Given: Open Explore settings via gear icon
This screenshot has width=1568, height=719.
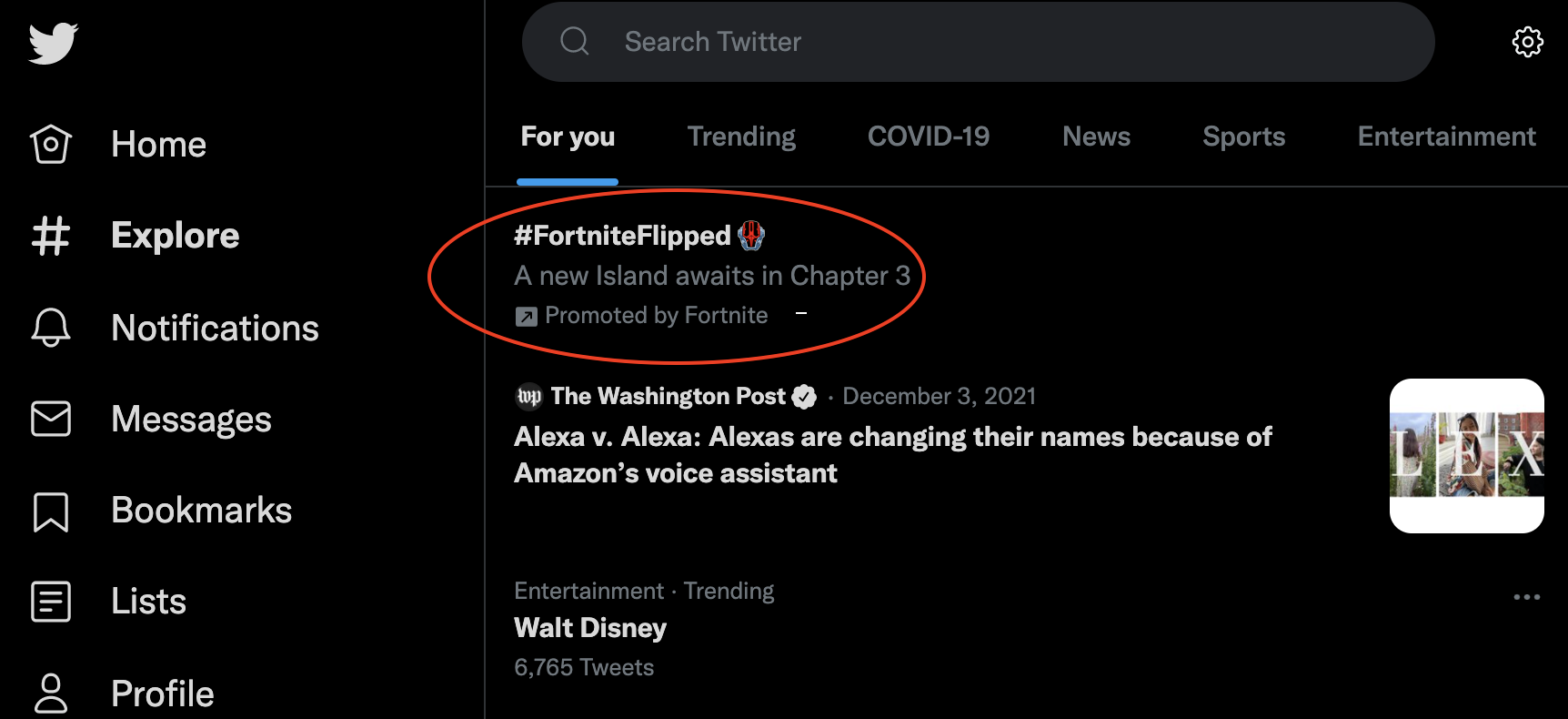Looking at the screenshot, I should [x=1528, y=41].
